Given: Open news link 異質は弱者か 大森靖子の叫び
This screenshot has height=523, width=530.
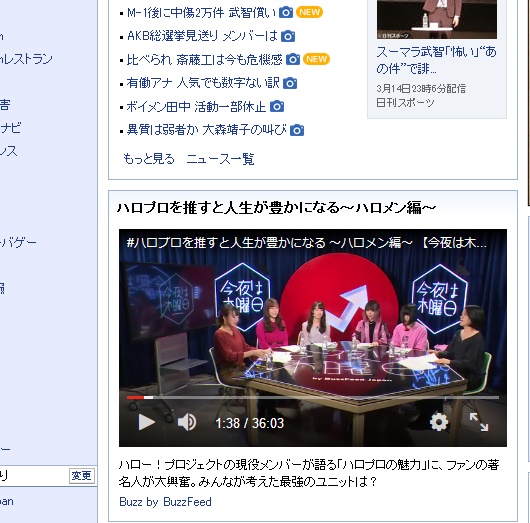Looking at the screenshot, I should point(207,130).
